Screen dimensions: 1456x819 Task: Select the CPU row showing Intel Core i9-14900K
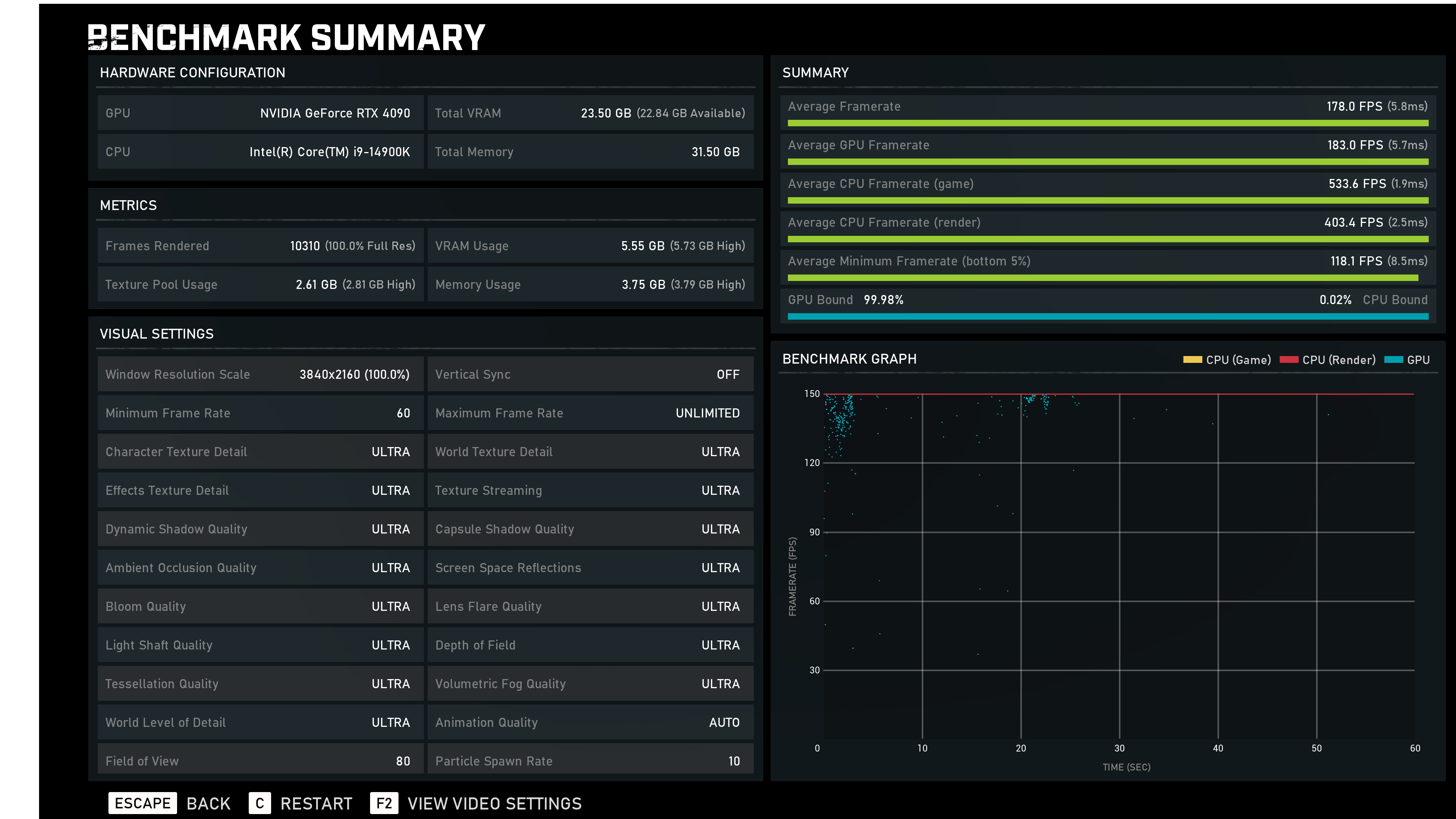[260, 152]
